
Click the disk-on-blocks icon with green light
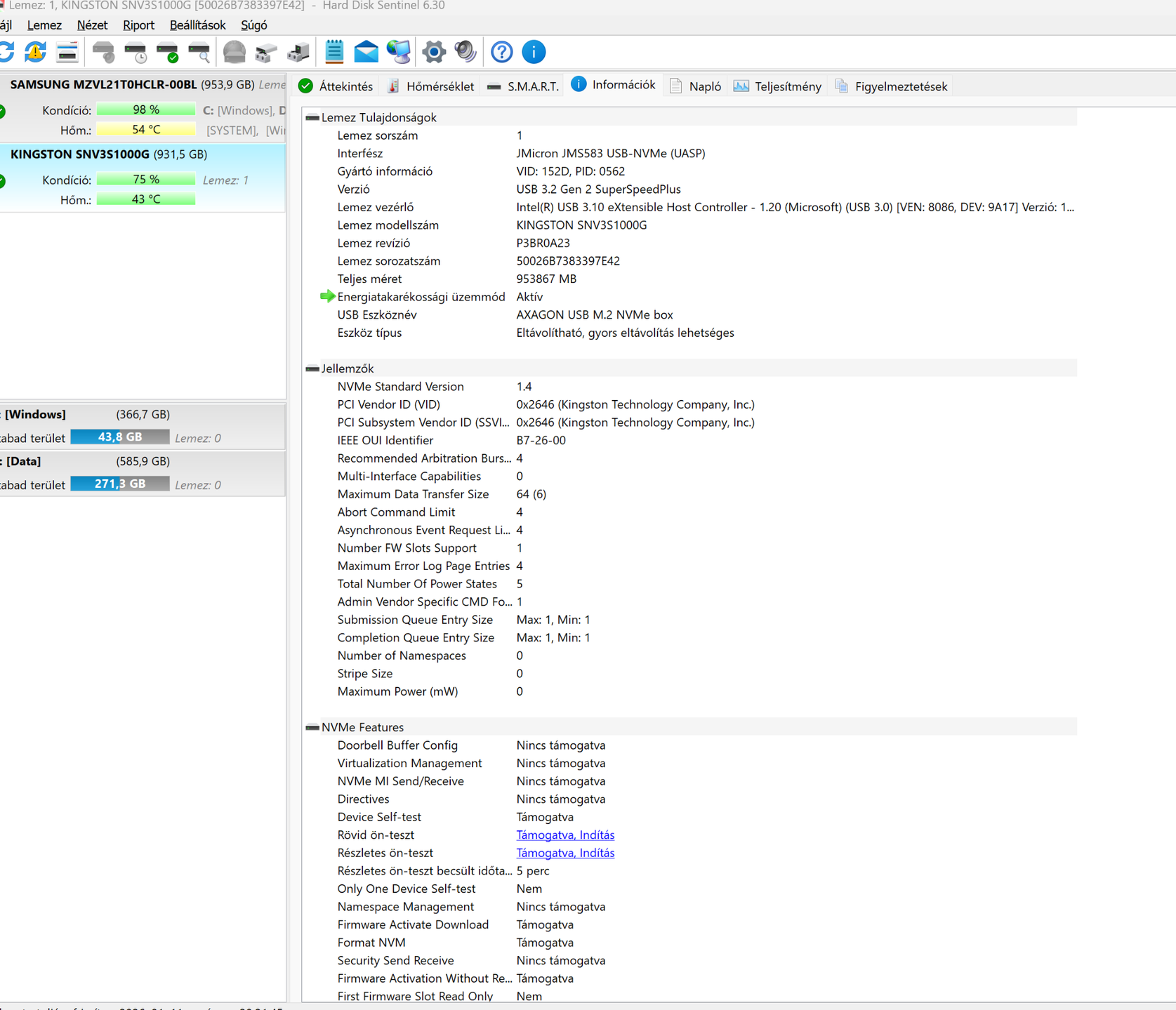coord(298,52)
